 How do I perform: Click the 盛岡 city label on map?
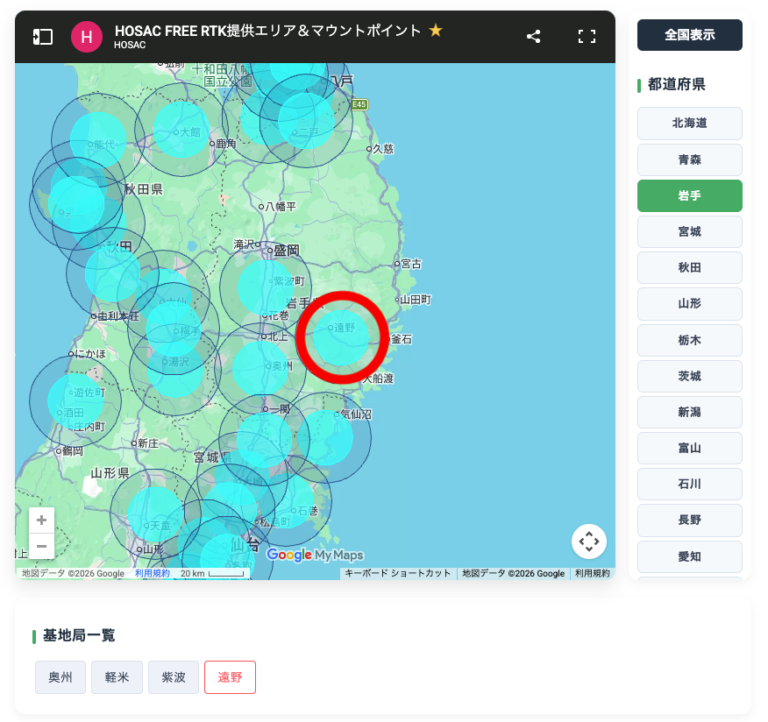click(x=284, y=251)
